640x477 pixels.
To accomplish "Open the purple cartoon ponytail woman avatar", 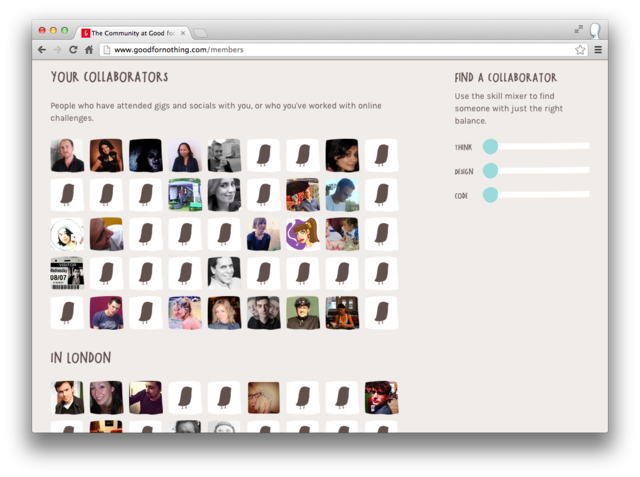I will tap(303, 234).
